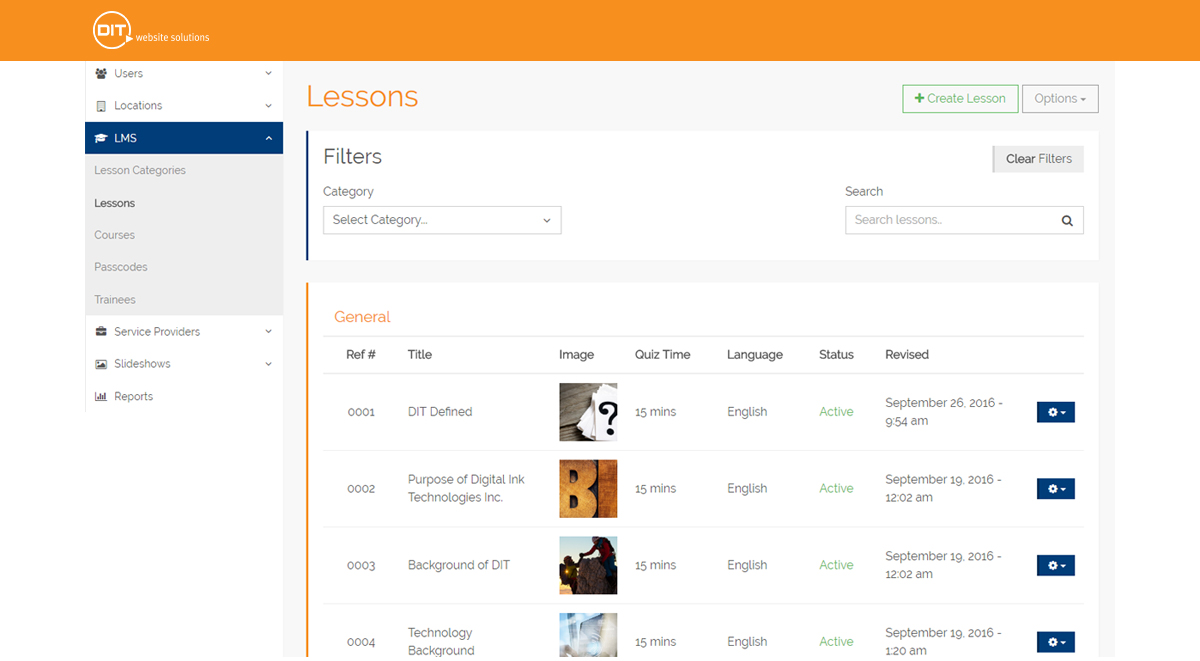Image resolution: width=1200 pixels, height=661 pixels.
Task: Open the Options dropdown button
Action: pos(1060,98)
